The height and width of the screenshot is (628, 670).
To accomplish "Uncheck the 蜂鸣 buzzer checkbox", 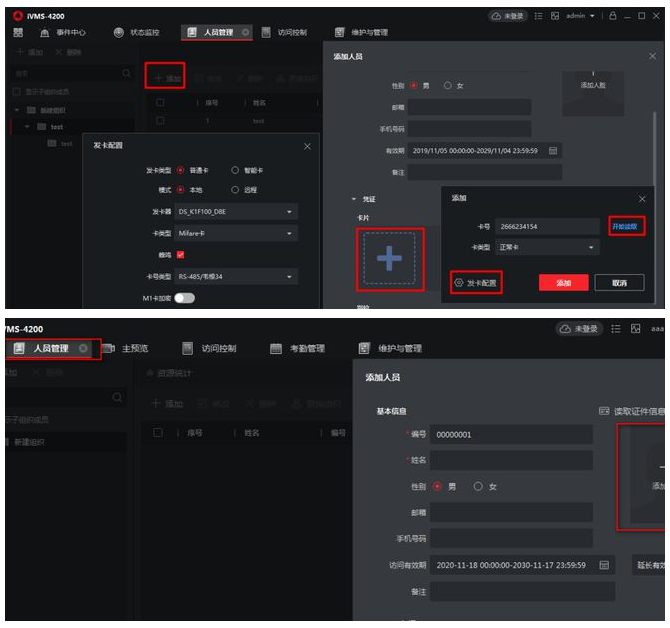I will click(x=181, y=255).
